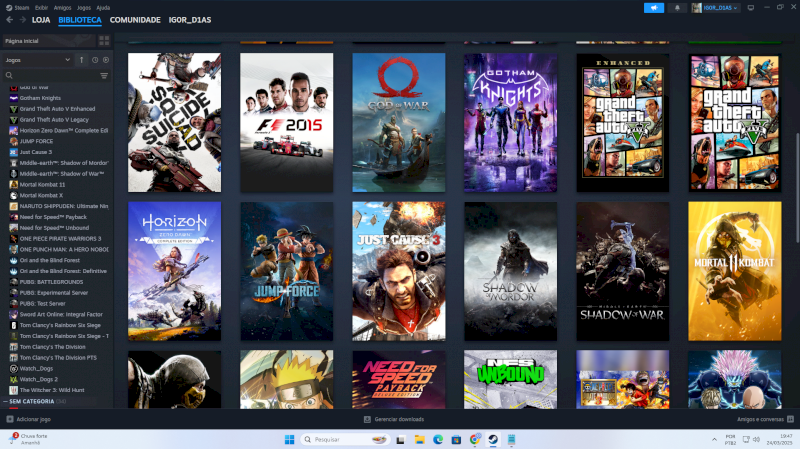This screenshot has height=449, width=800.
Task: Click Adicionar jogo at bottom left
Action: point(29,419)
